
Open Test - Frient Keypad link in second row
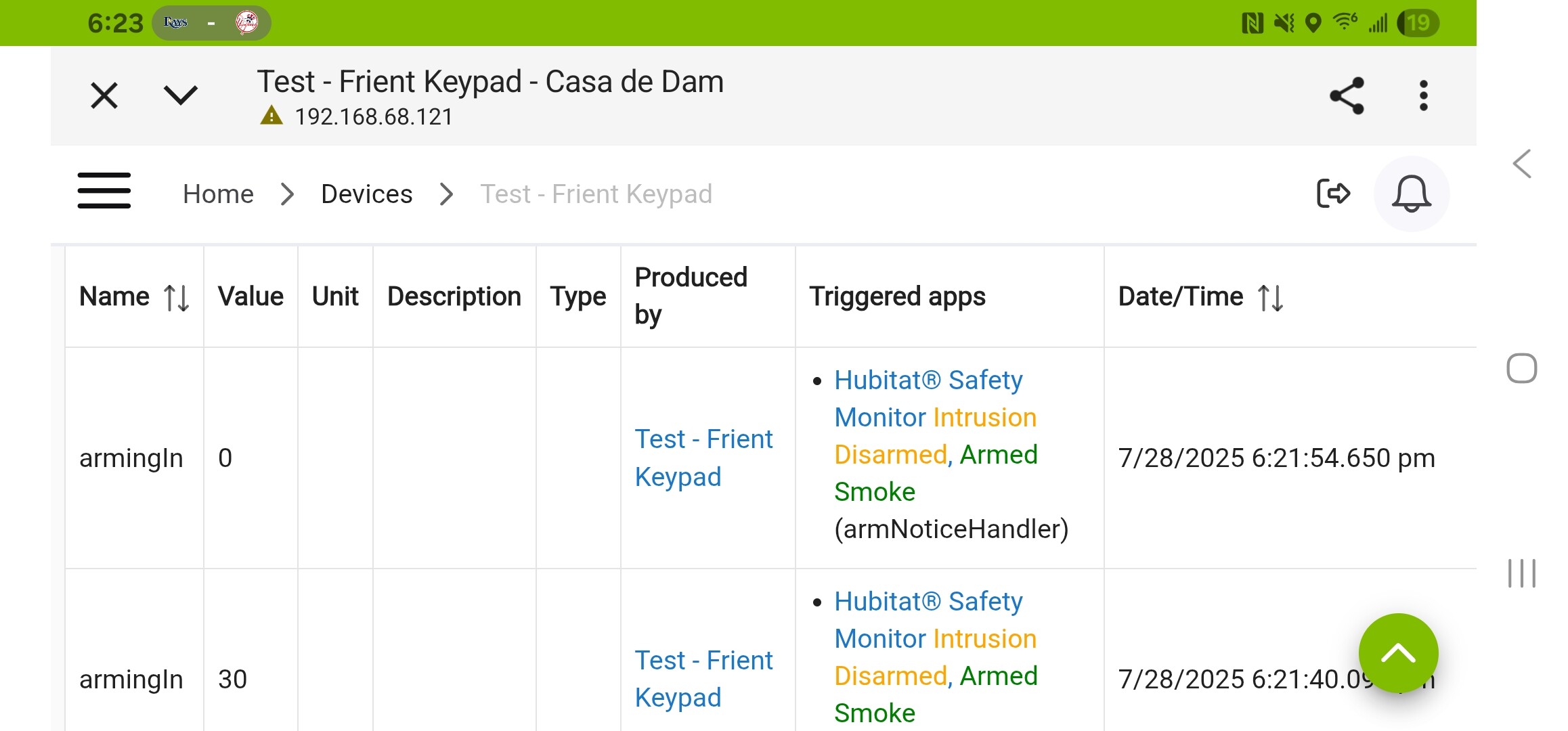[x=703, y=679]
